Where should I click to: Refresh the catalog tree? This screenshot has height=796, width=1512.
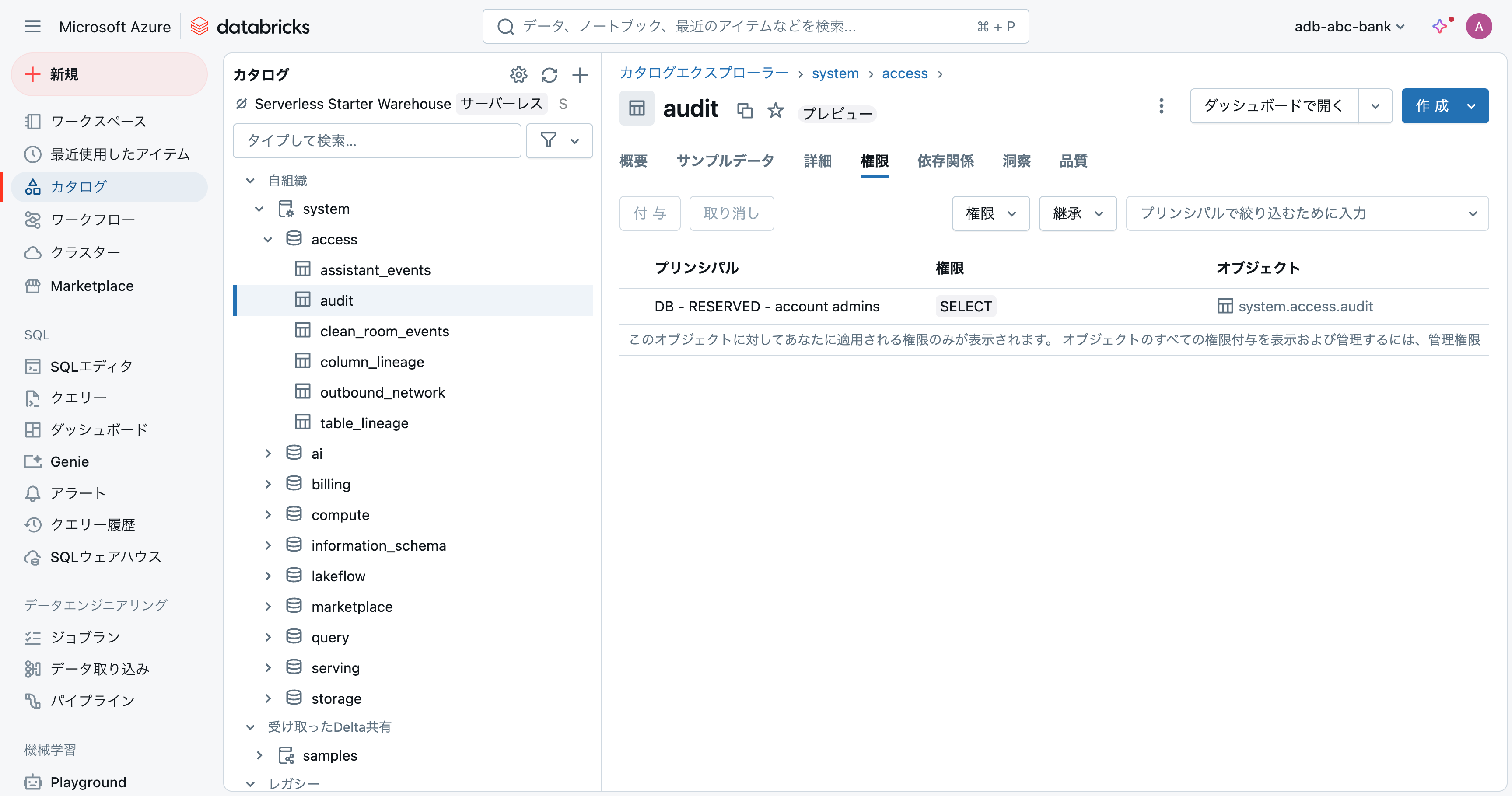(x=549, y=75)
